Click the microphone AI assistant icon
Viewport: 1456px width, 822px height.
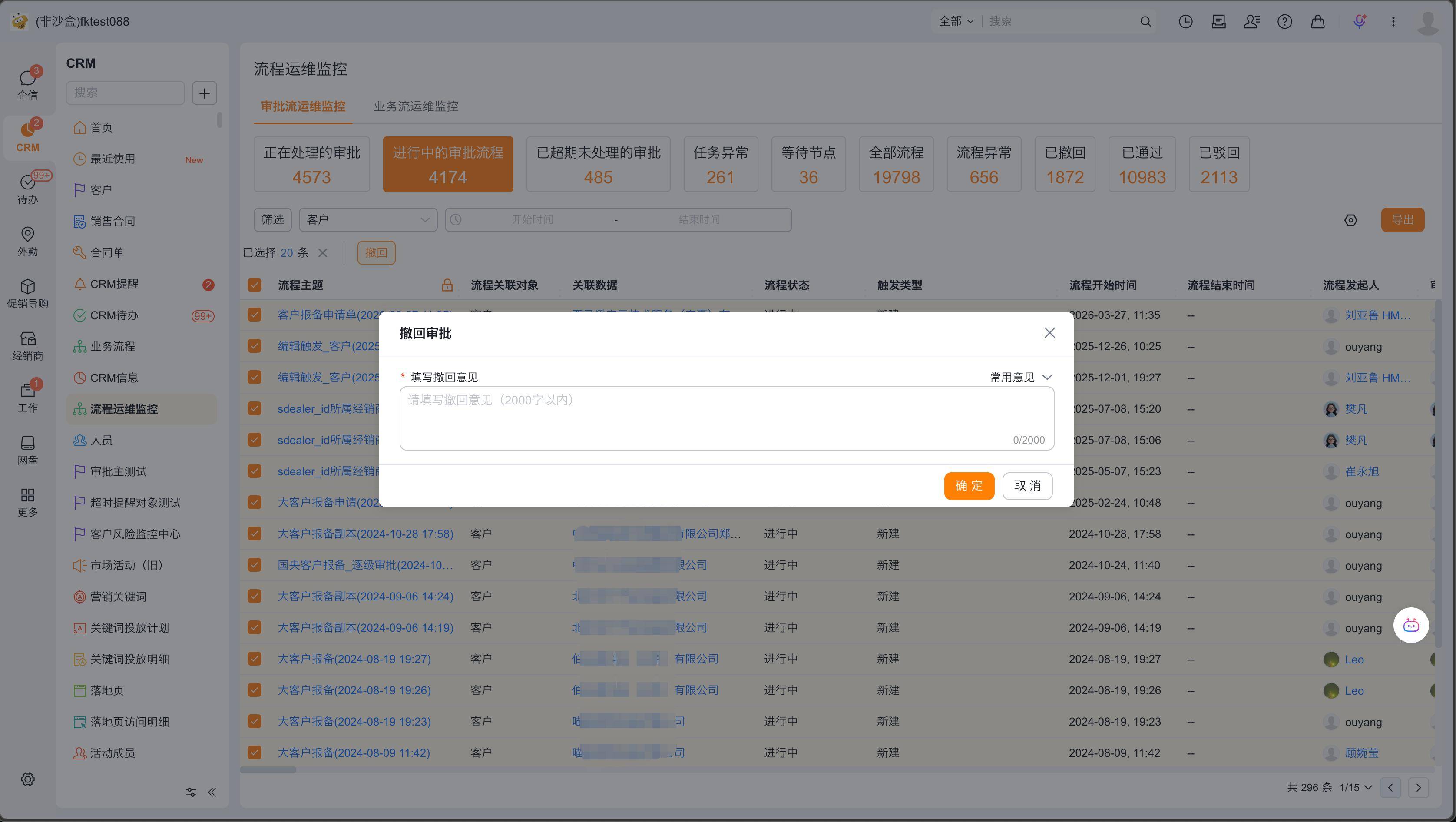1359,21
